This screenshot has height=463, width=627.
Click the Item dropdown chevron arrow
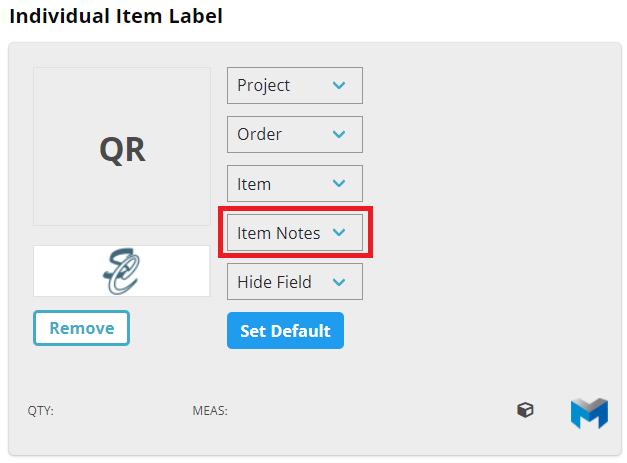point(339,184)
